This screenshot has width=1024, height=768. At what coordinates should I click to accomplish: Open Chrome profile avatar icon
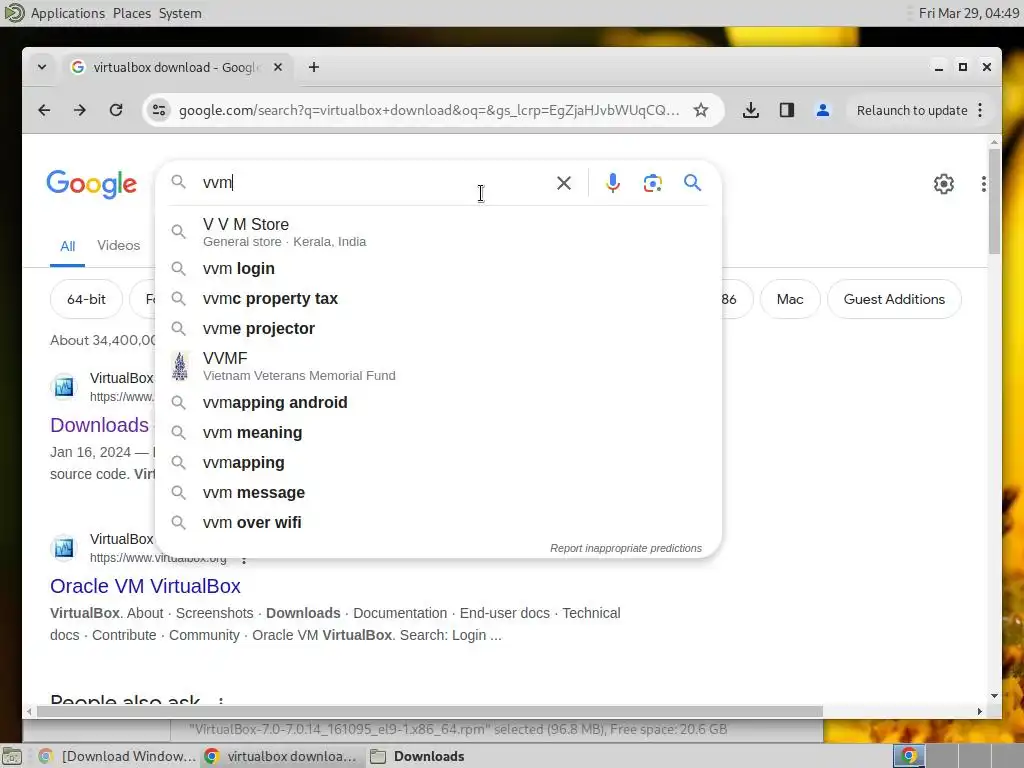pyautogui.click(x=822, y=110)
